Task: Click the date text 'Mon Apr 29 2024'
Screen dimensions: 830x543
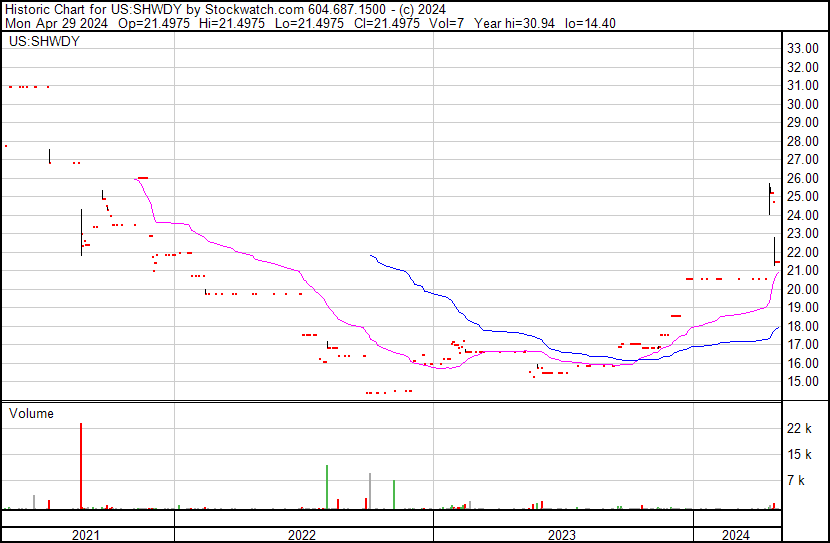Action: (x=57, y=23)
